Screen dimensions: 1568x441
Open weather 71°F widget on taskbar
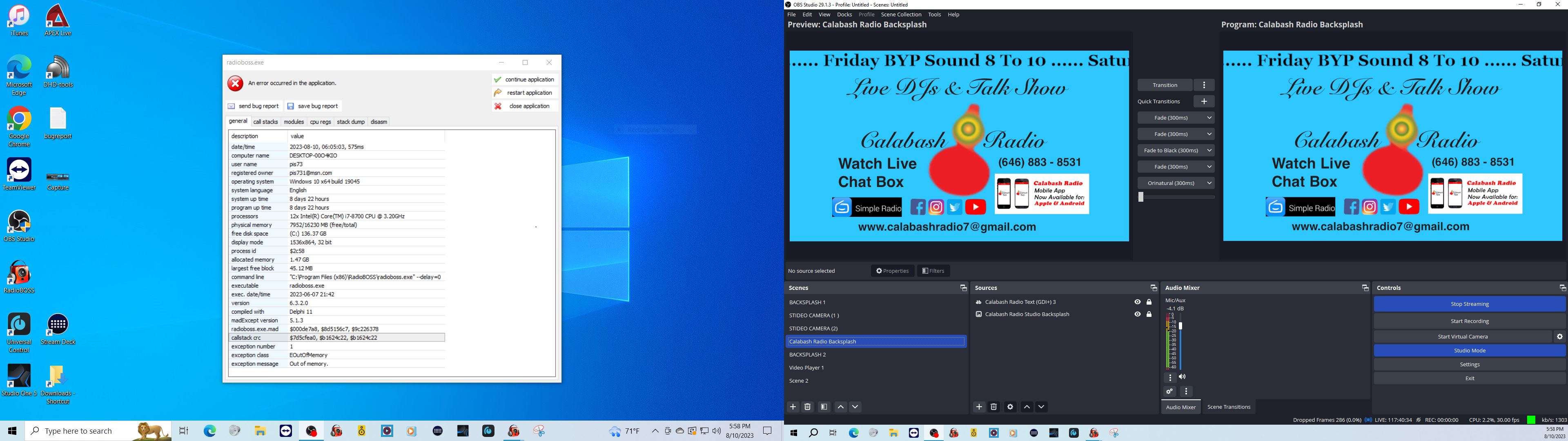[x=624, y=431]
